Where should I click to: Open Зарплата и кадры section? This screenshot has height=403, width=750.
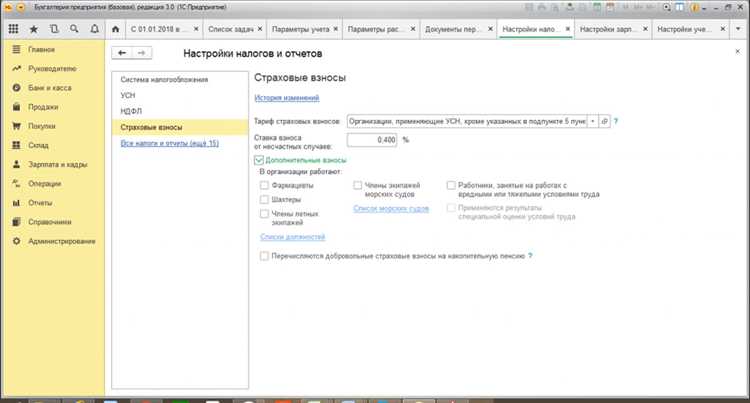(57, 164)
